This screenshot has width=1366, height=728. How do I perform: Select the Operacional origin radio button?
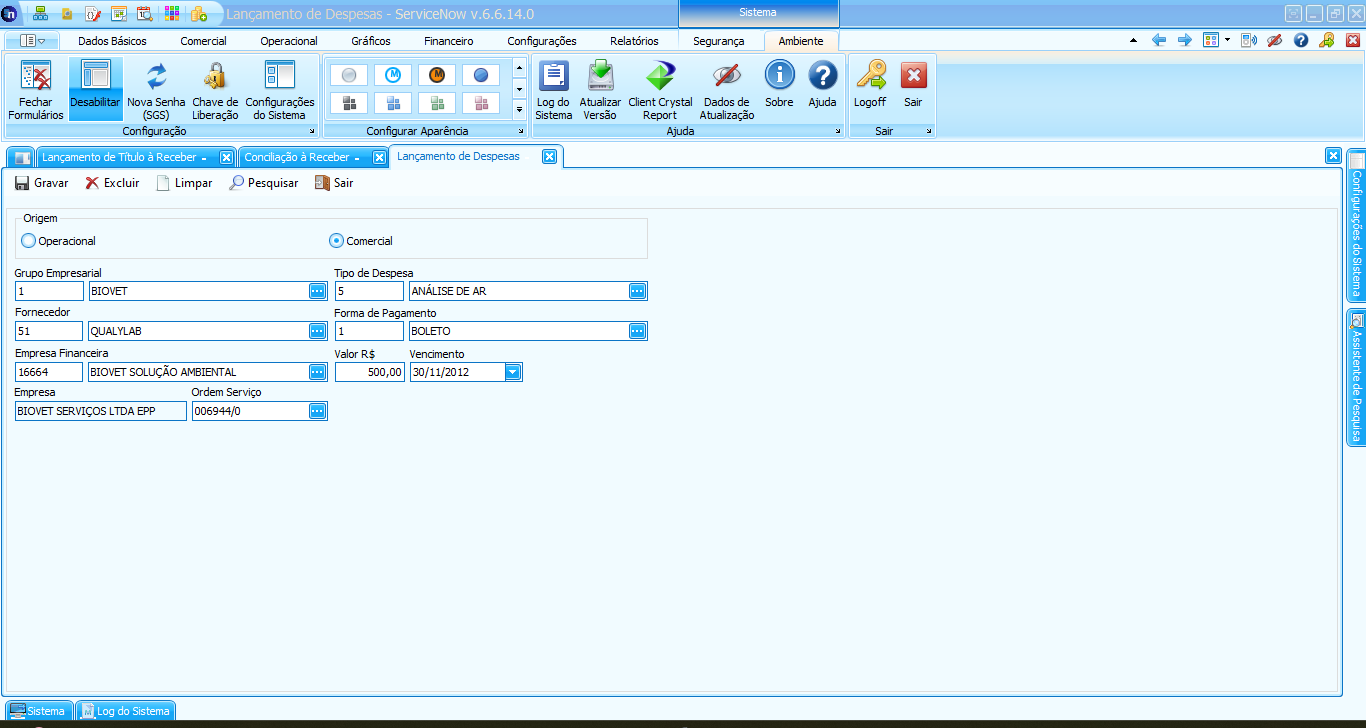tap(29, 241)
